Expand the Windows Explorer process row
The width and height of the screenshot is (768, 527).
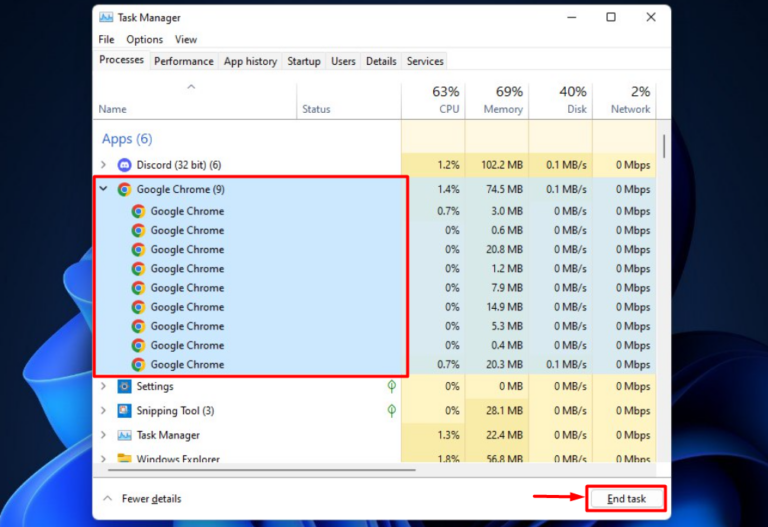(x=103, y=459)
